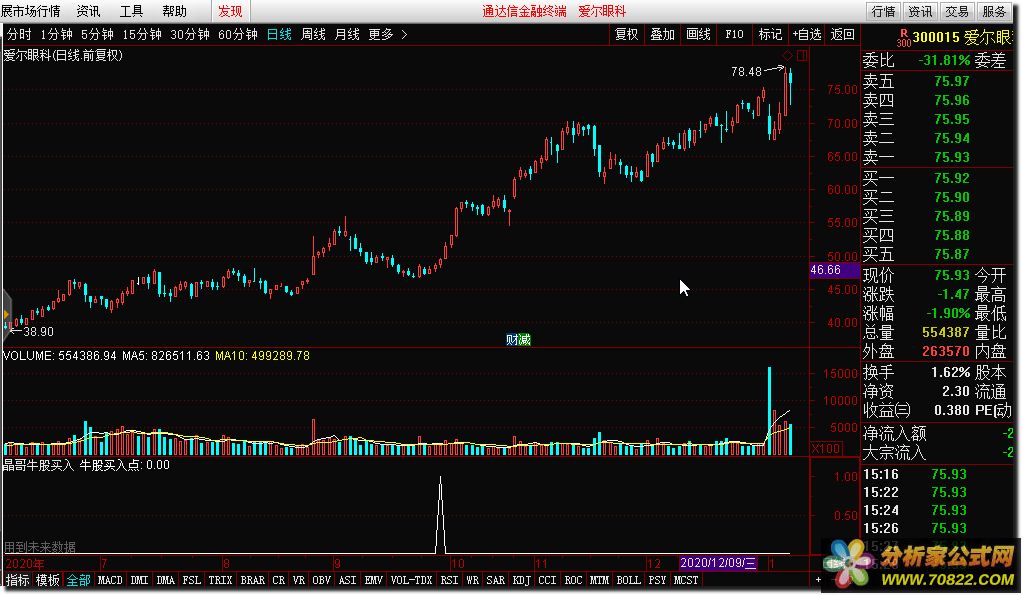Image resolution: width=1023 pixels, height=595 pixels.
Task: Click the 卖五 price 75.97
Action: [x=951, y=82]
